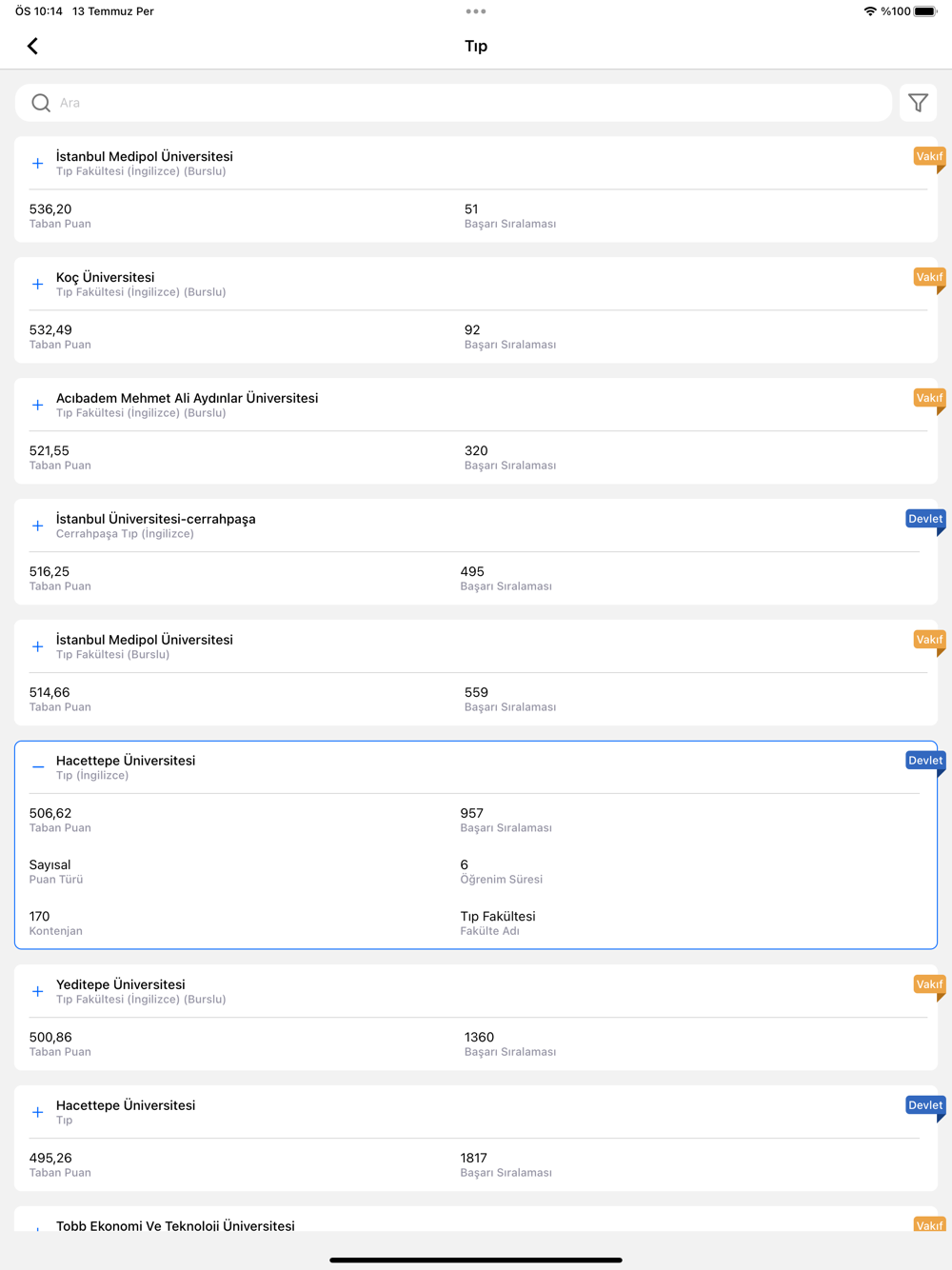Viewport: 952px width, 1270px height.
Task: Tap Cerrahpaşa Tıp (İngilizce) subtitle
Action: pyautogui.click(x=125, y=534)
